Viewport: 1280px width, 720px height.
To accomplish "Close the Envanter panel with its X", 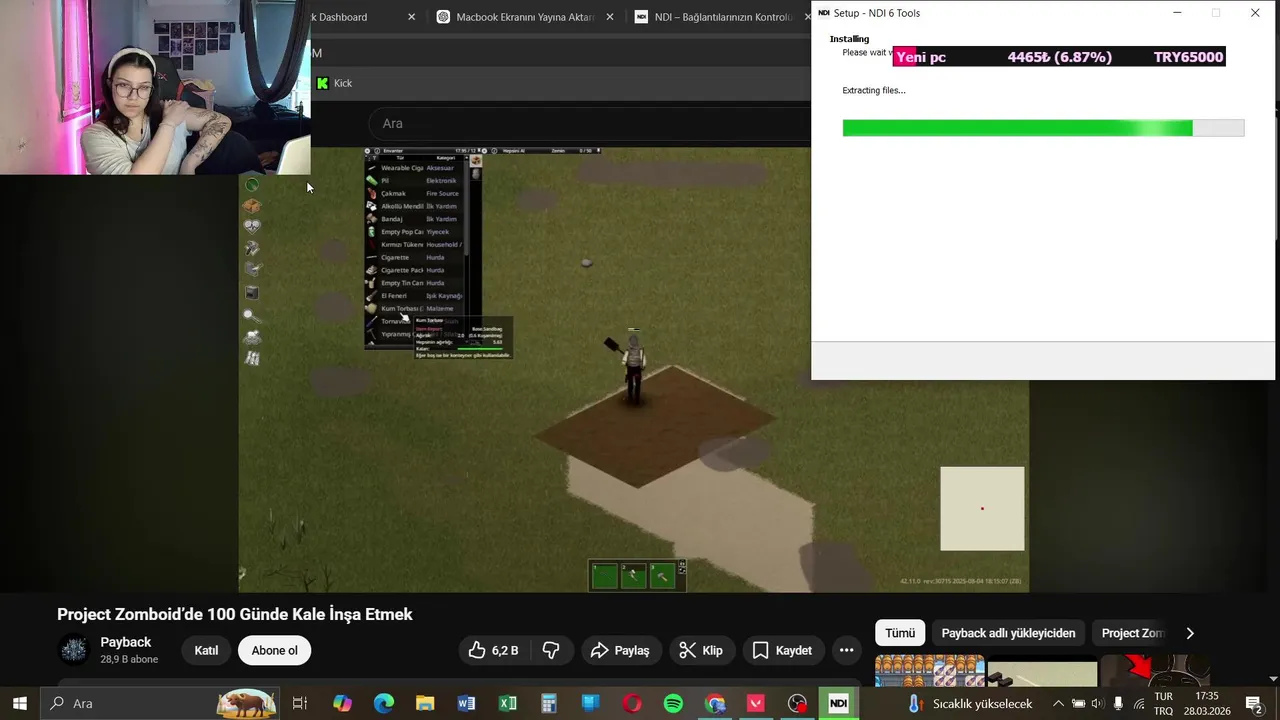I will coord(368,151).
